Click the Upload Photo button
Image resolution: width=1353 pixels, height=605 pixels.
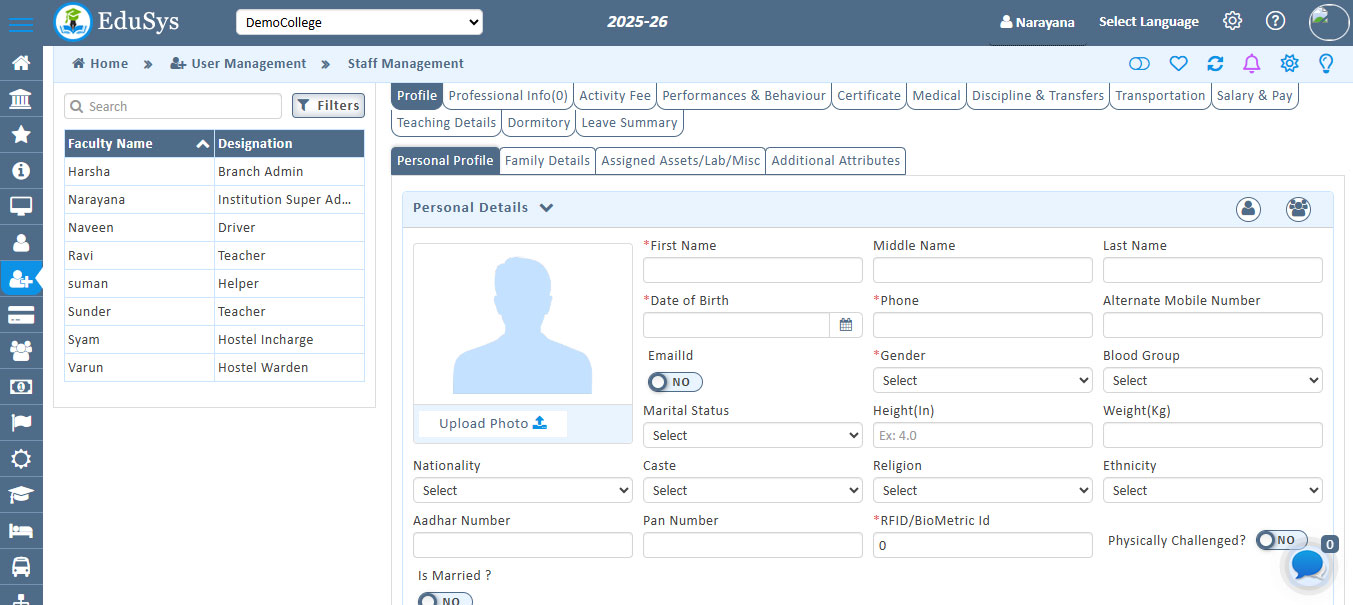[x=491, y=423]
